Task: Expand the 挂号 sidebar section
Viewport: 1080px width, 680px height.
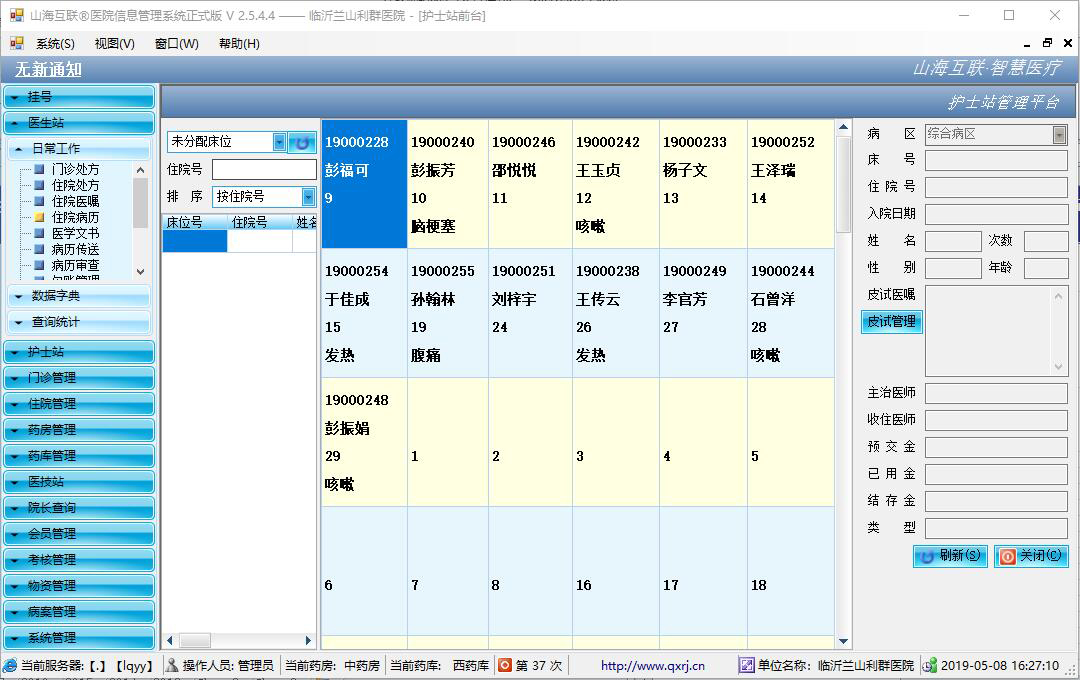Action: [79, 97]
